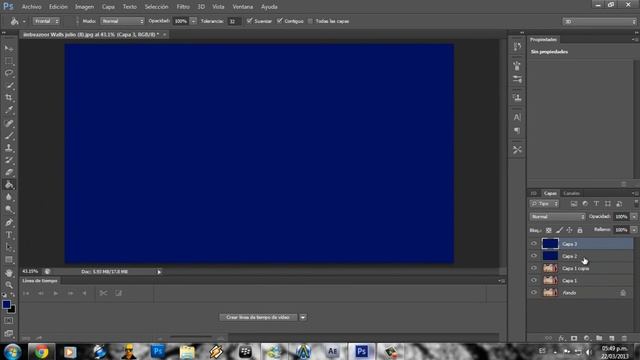The height and width of the screenshot is (360, 640).
Task: Open the Relleno fill arrow
Action: (x=634, y=230)
